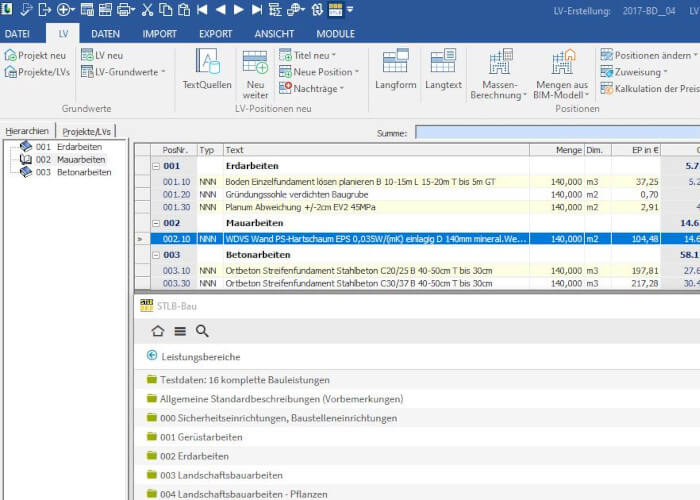Select 002 Mauarbeiten in hierarchy tree
Image resolution: width=700 pixels, height=500 pixels.
[x=62, y=159]
